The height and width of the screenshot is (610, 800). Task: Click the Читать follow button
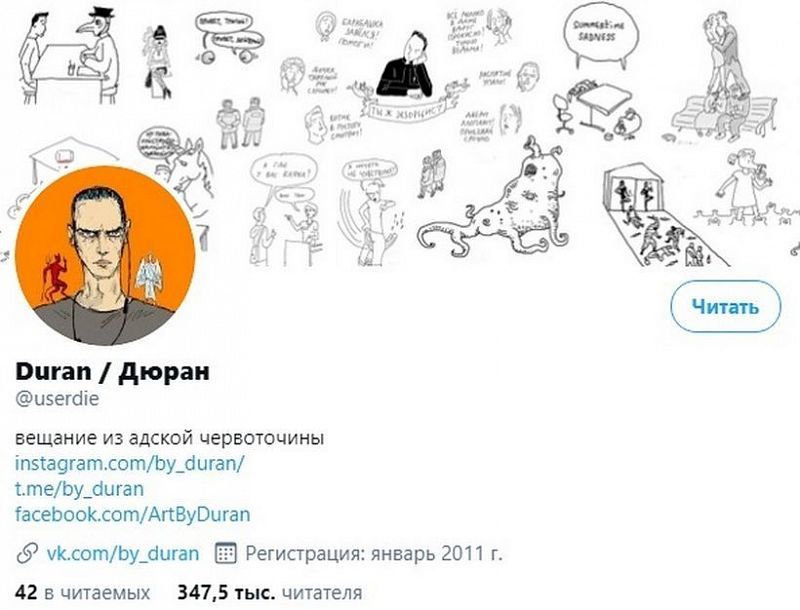725,307
